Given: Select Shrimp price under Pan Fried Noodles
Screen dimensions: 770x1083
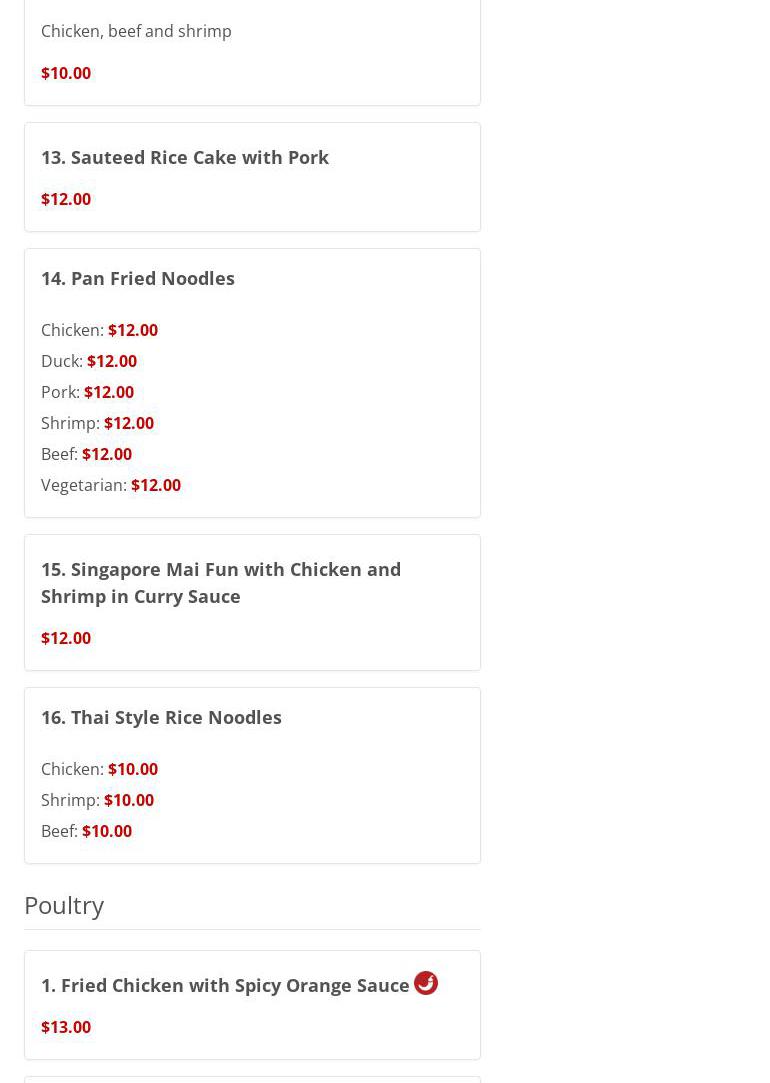Looking at the screenshot, I should (129, 423).
